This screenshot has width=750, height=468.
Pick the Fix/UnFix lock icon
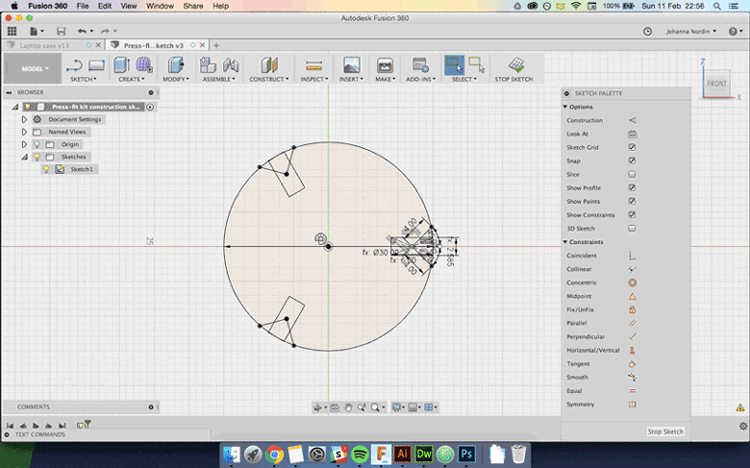coord(632,310)
